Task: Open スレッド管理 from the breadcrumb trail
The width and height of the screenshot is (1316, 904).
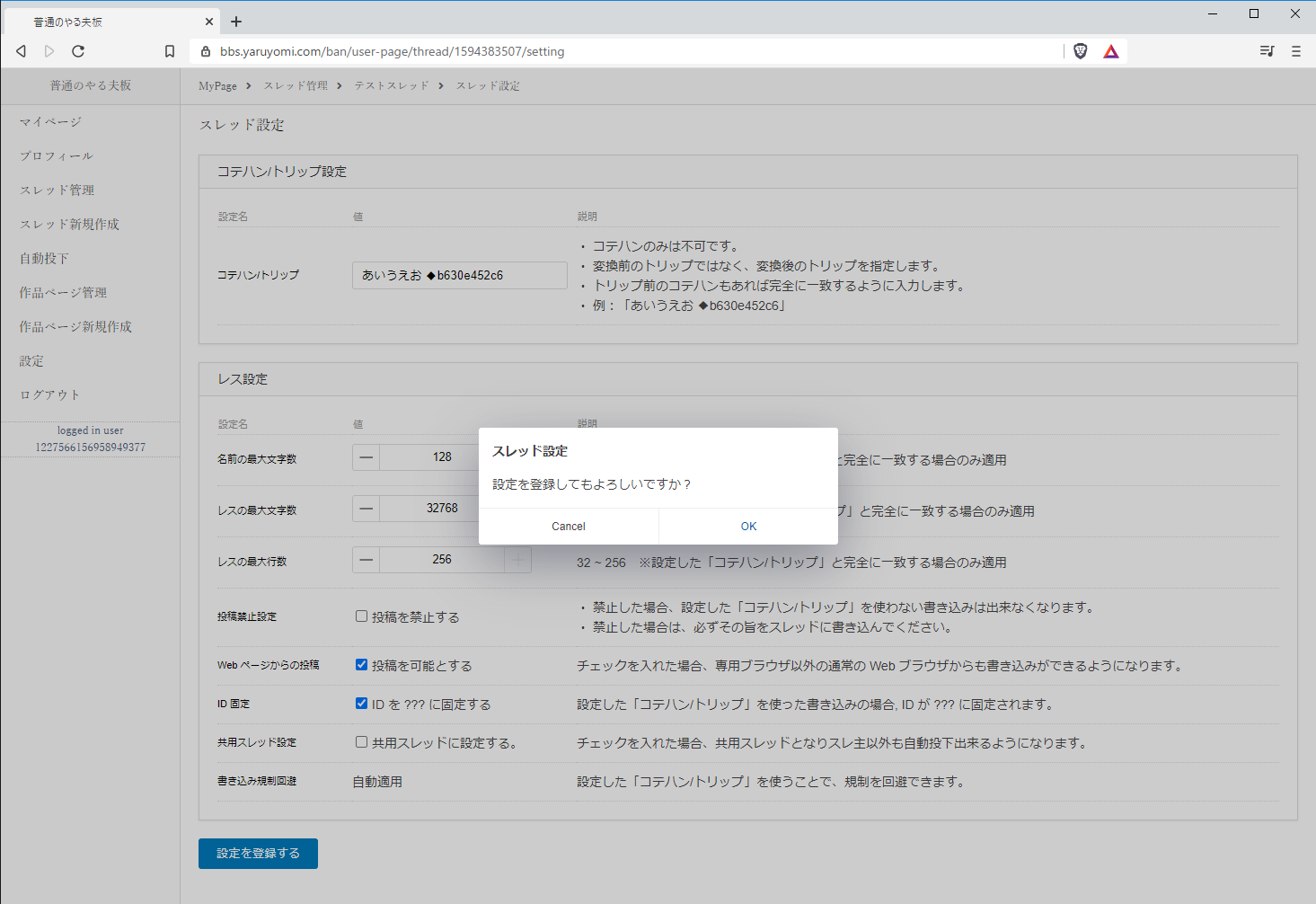Action: (x=296, y=85)
